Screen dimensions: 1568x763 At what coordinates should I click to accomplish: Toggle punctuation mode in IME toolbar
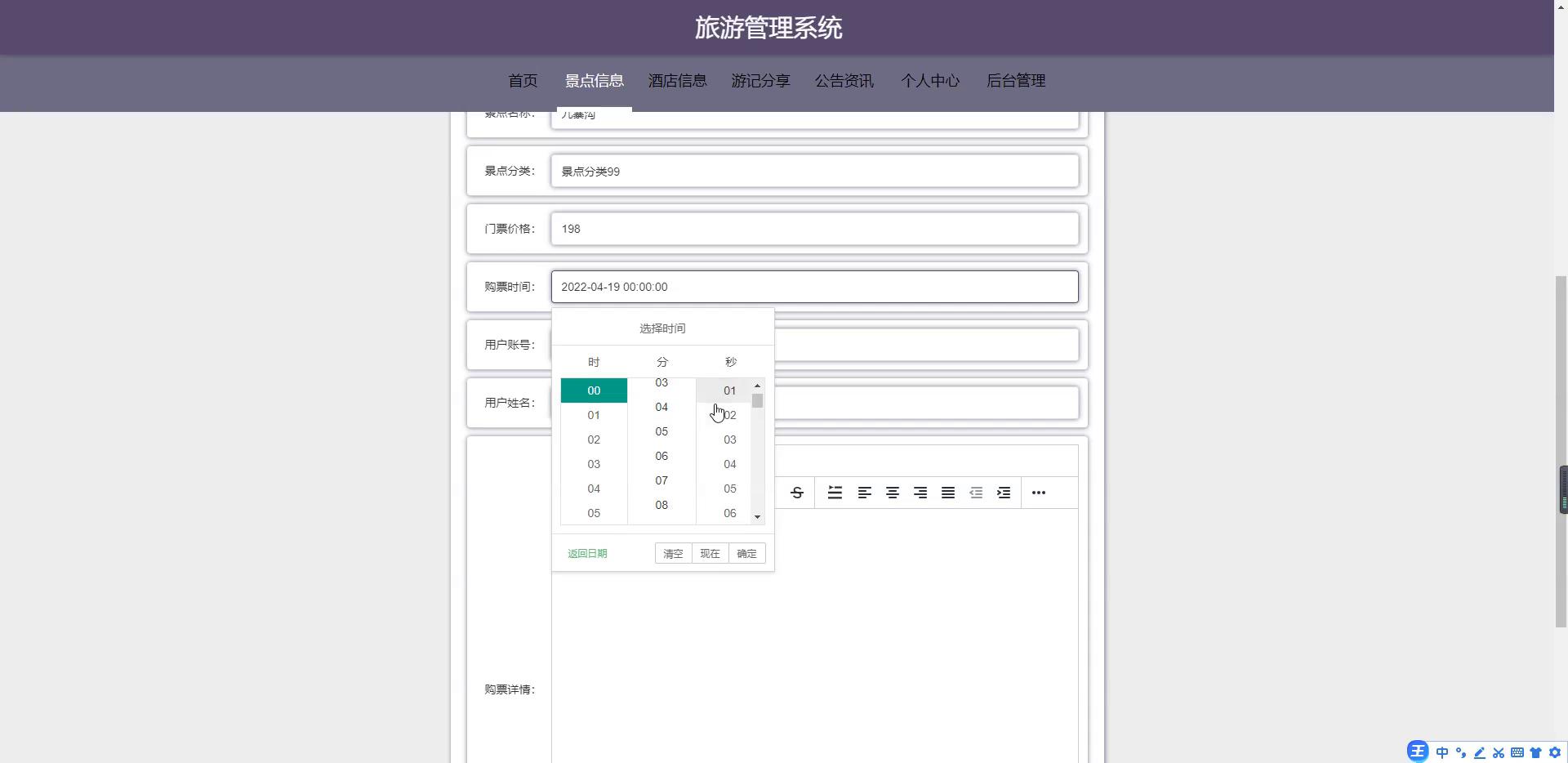(1461, 752)
